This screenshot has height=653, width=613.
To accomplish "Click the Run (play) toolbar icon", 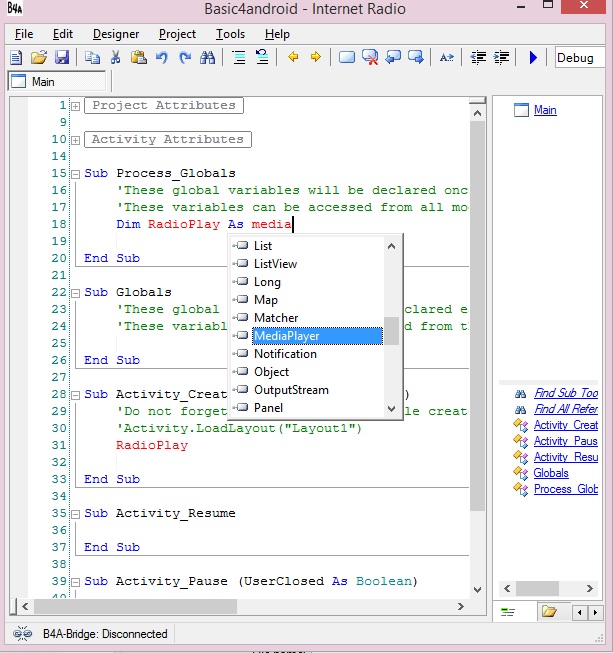I will (533, 58).
